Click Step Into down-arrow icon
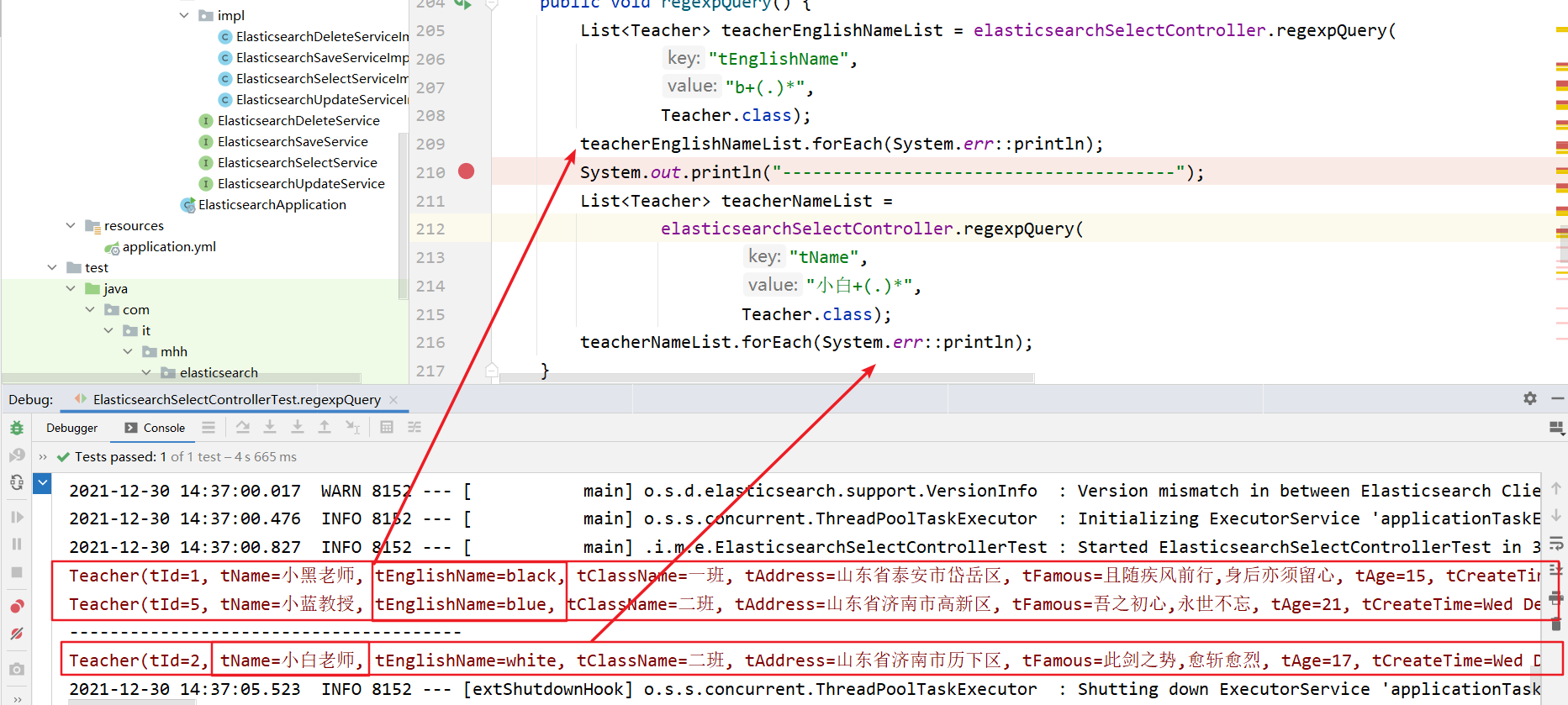This screenshot has width=1568, height=705. point(270,428)
